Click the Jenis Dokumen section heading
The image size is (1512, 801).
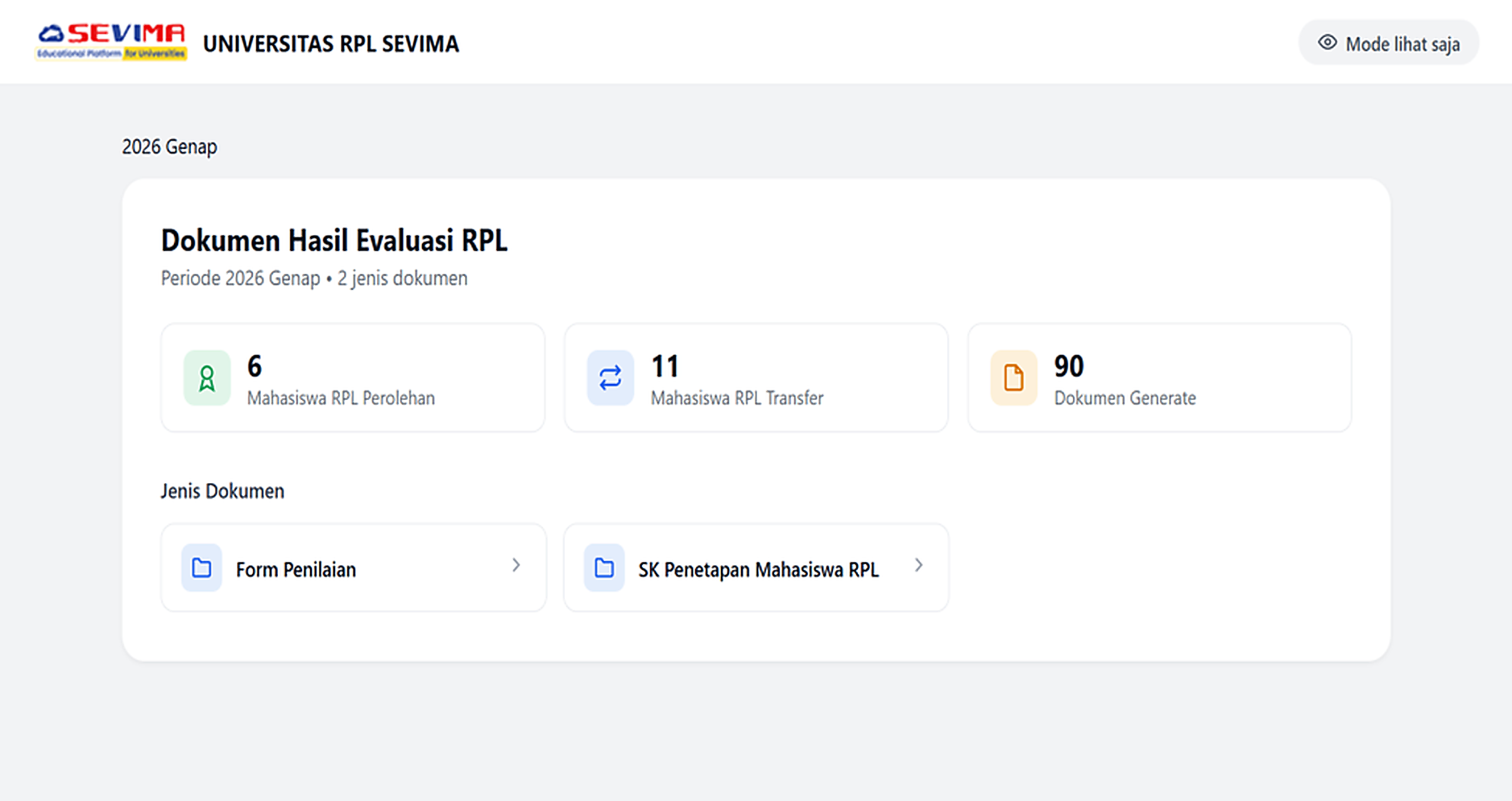[222, 491]
